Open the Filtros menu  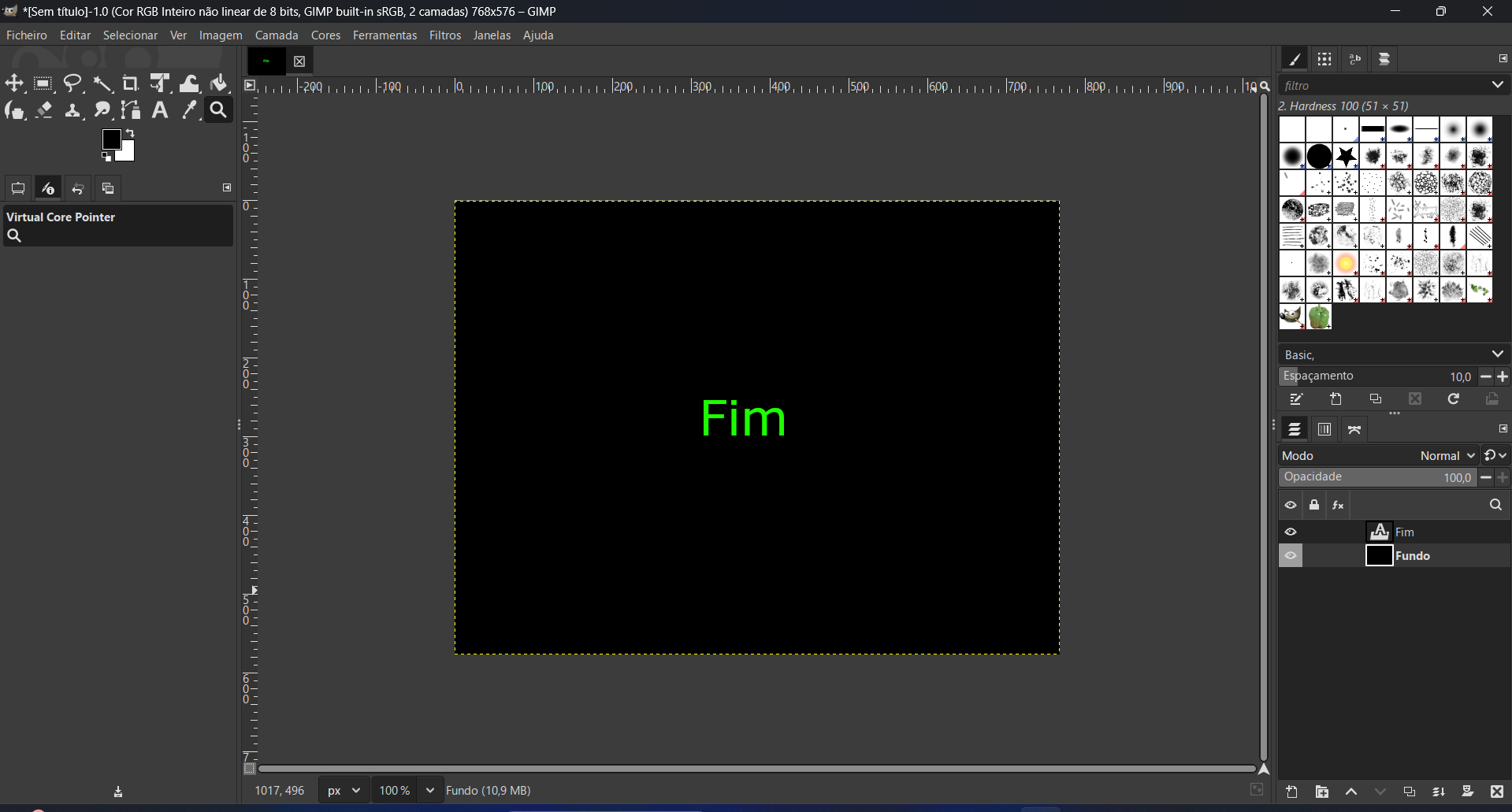(445, 35)
